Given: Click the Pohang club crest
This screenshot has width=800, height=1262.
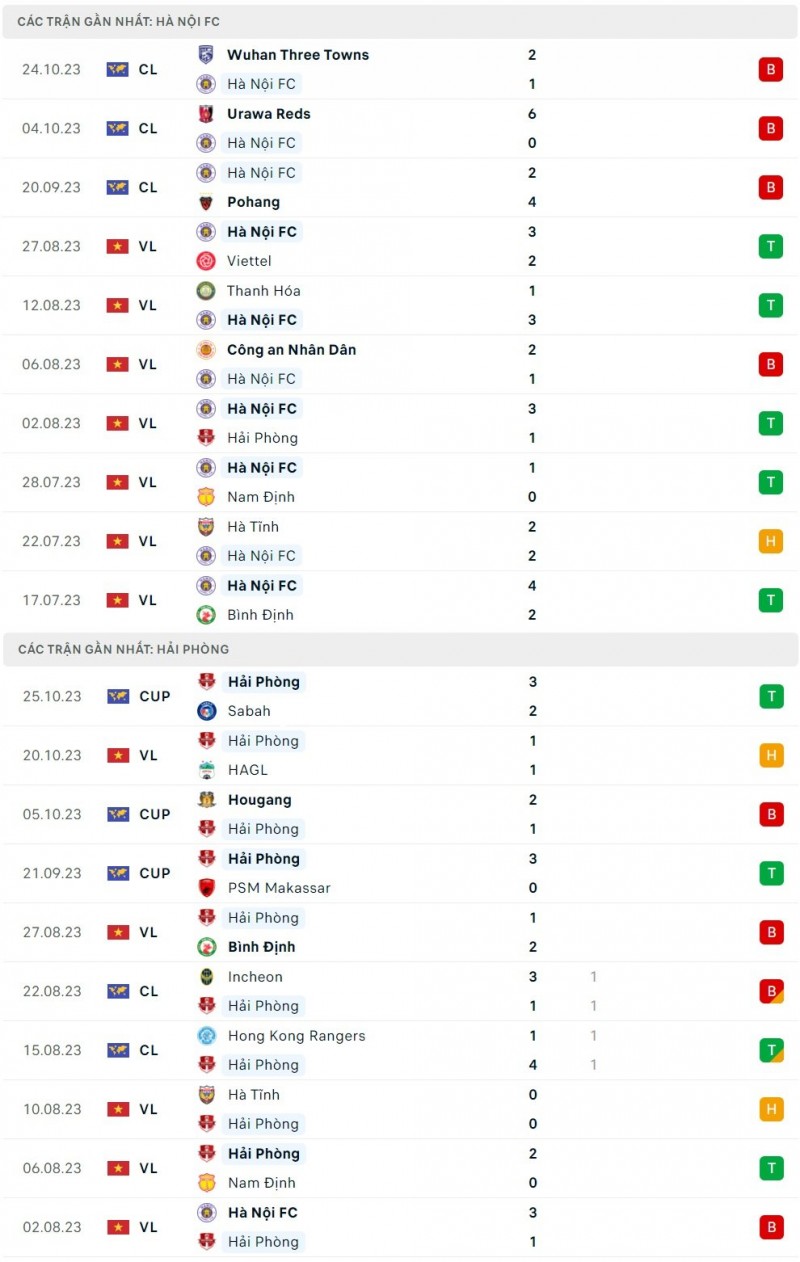Looking at the screenshot, I should tap(206, 202).
